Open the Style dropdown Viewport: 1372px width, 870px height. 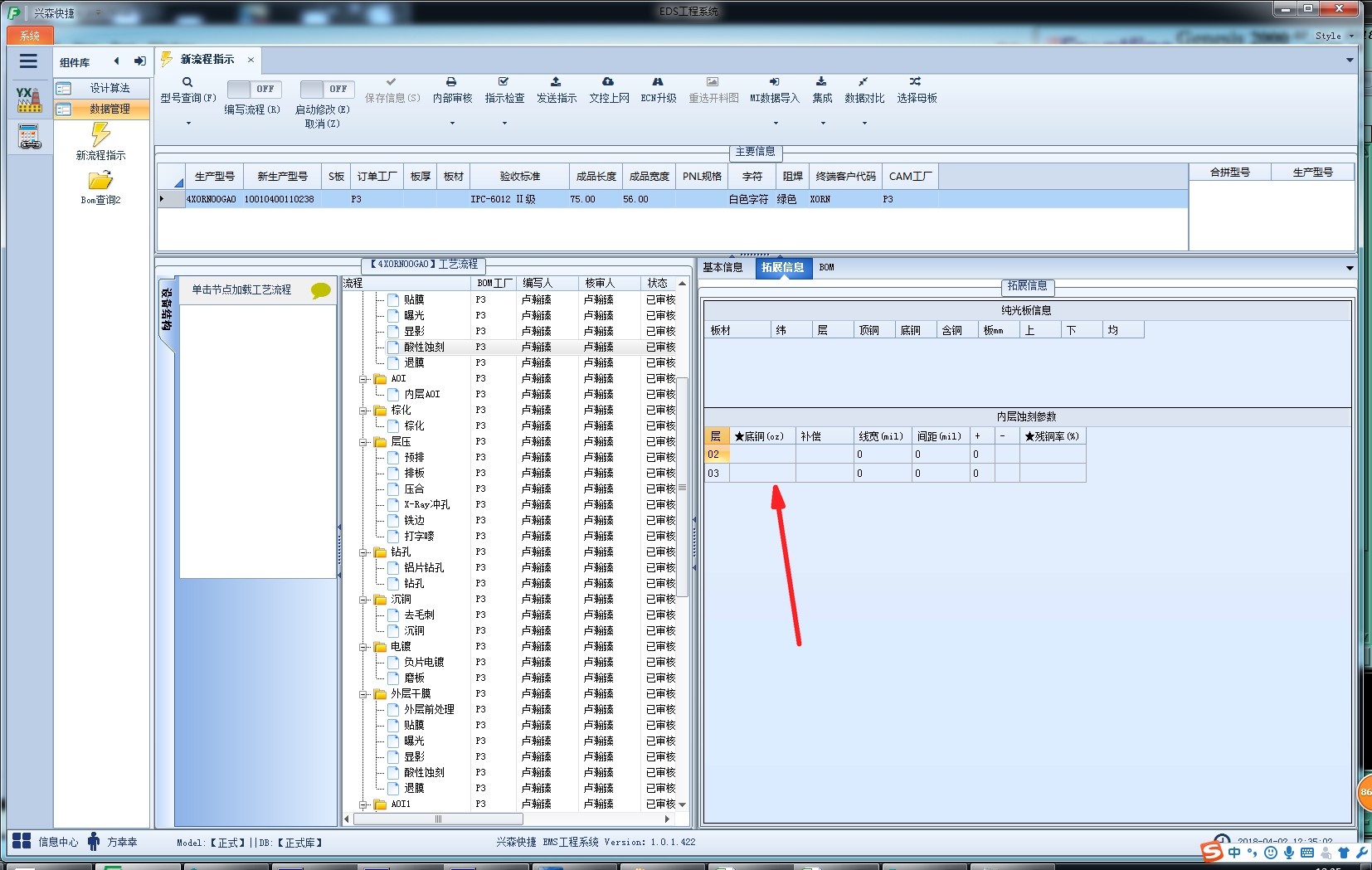coord(1334,36)
